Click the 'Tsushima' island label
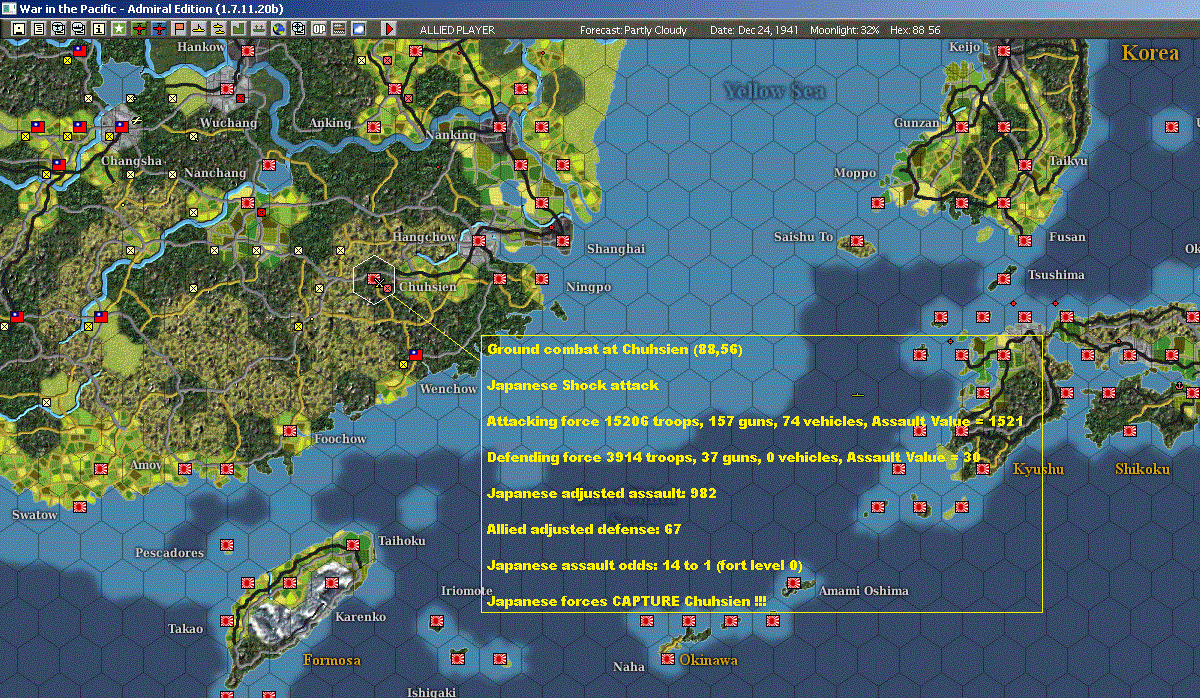 1056,274
